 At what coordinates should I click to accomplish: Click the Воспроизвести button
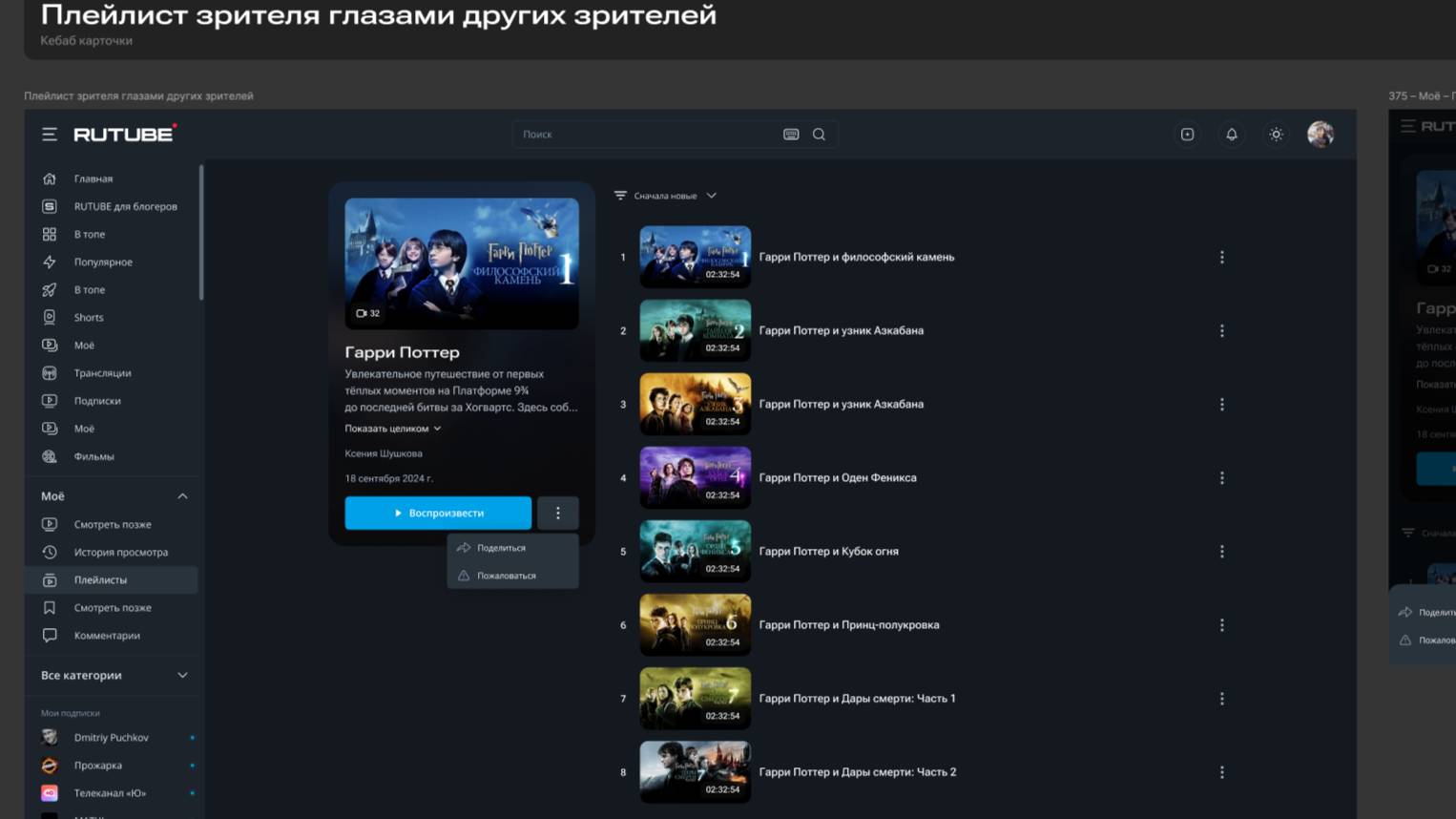click(x=438, y=513)
